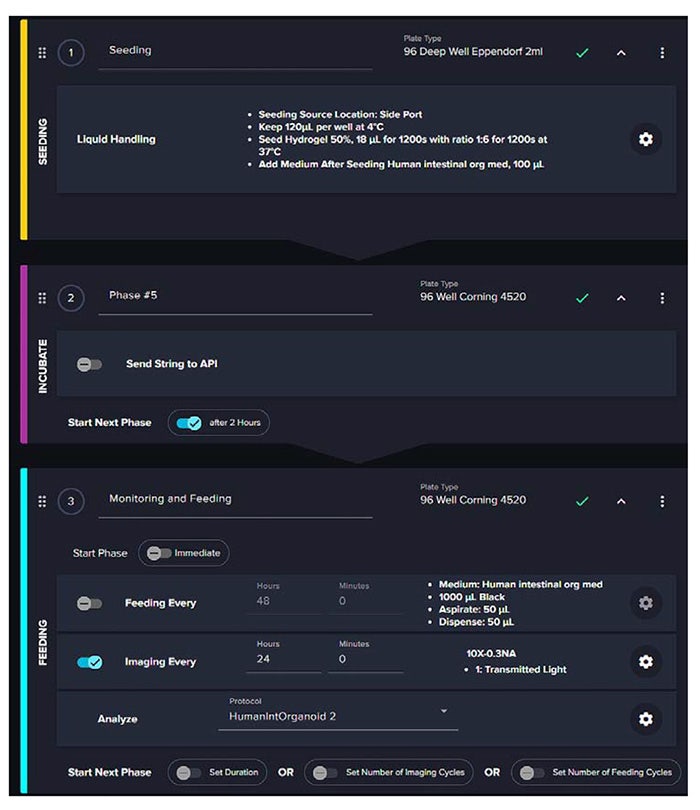Open the Feeding Every settings gear

pyautogui.click(x=646, y=603)
